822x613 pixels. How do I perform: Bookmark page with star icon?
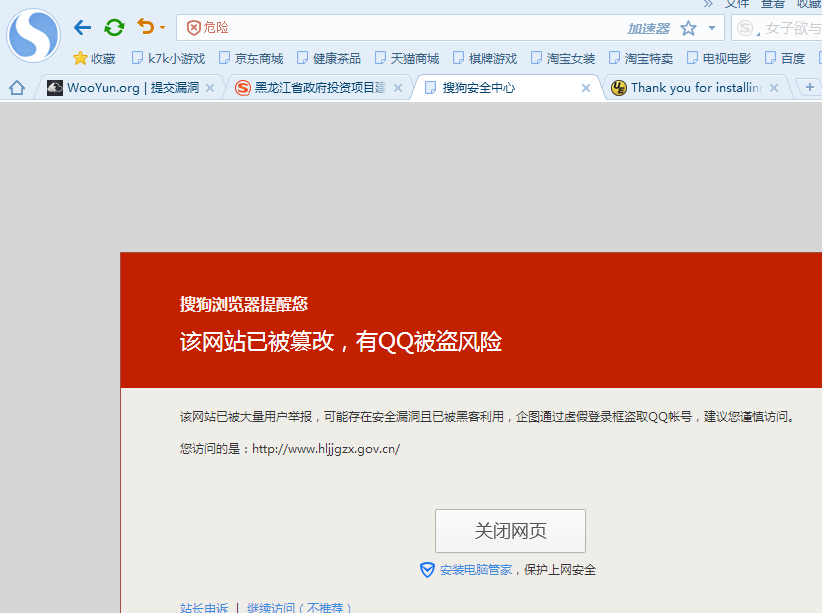pos(688,28)
